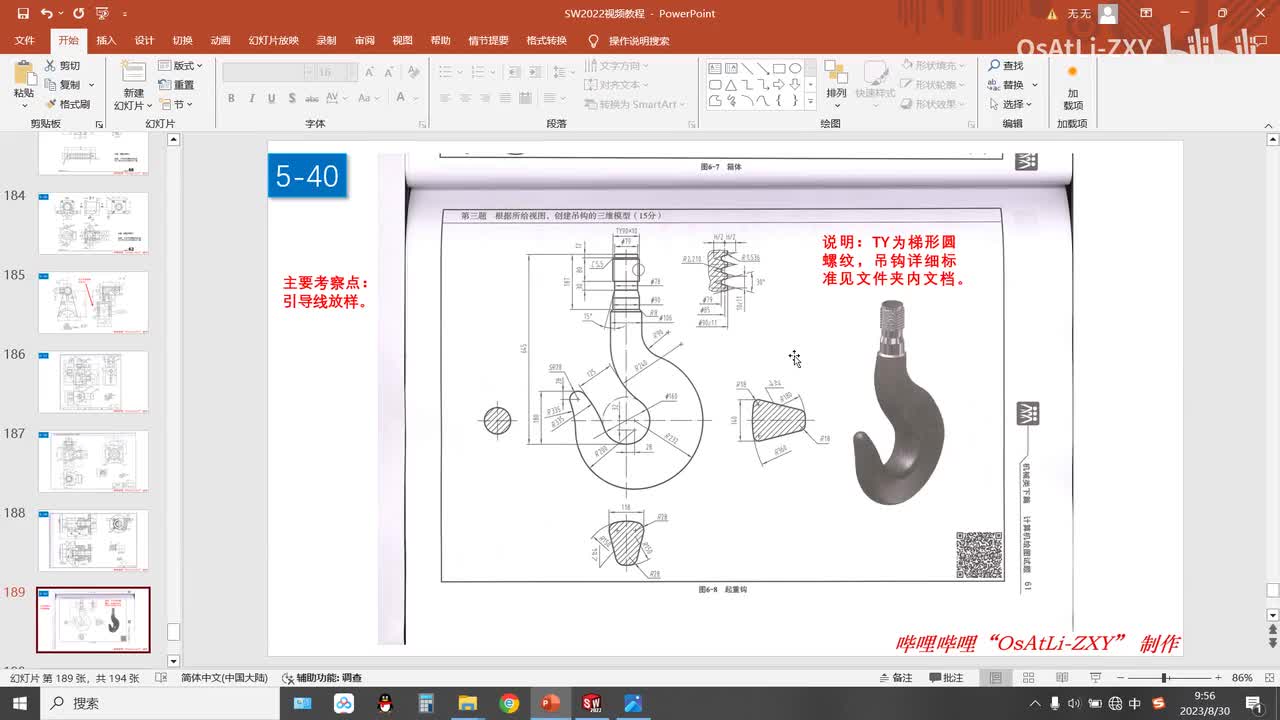Screen dimensions: 1280x720
Task: Switch to Slide Sorter view icon
Action: (x=1028, y=678)
